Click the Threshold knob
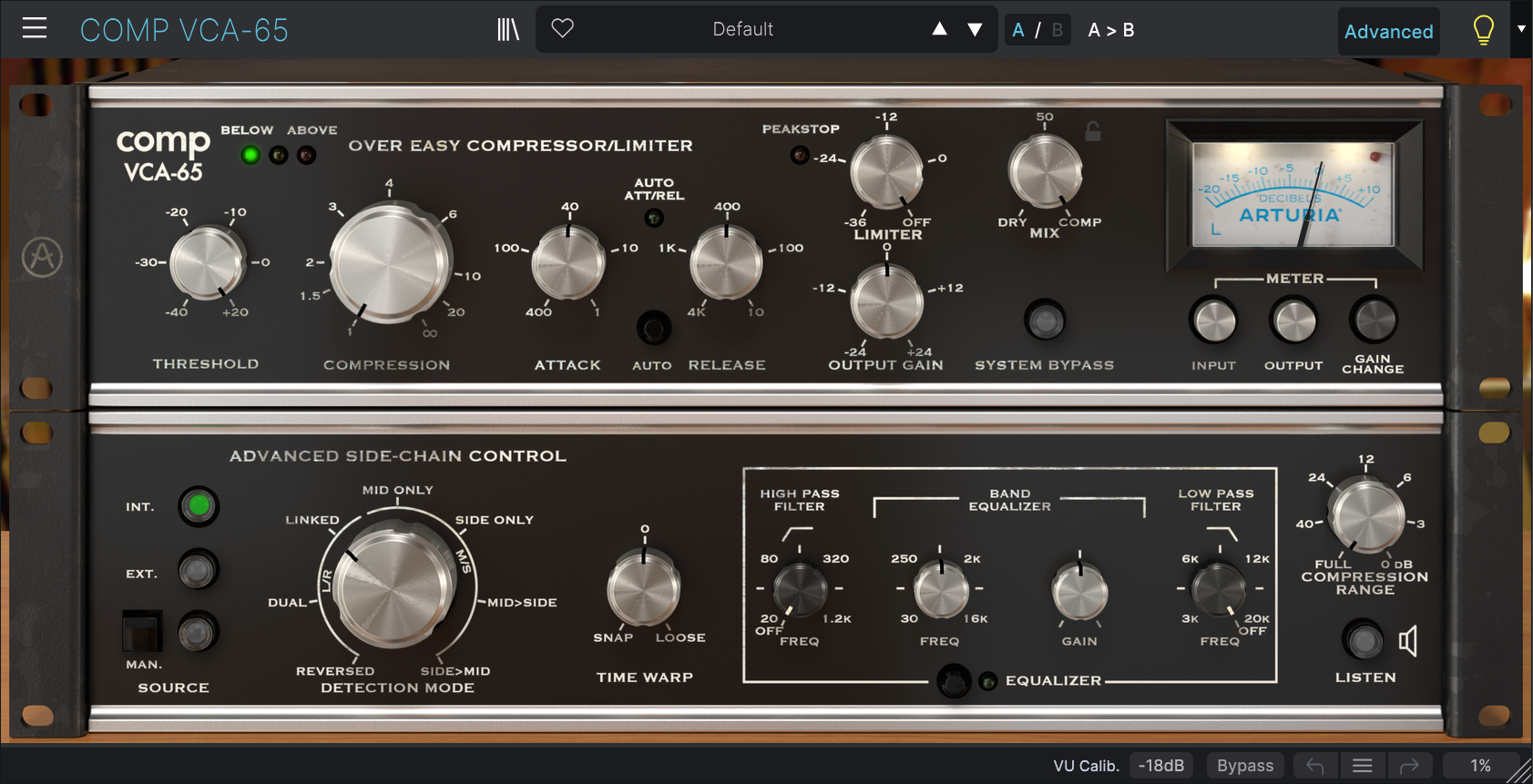Viewport: 1533px width, 784px height. pos(207,263)
